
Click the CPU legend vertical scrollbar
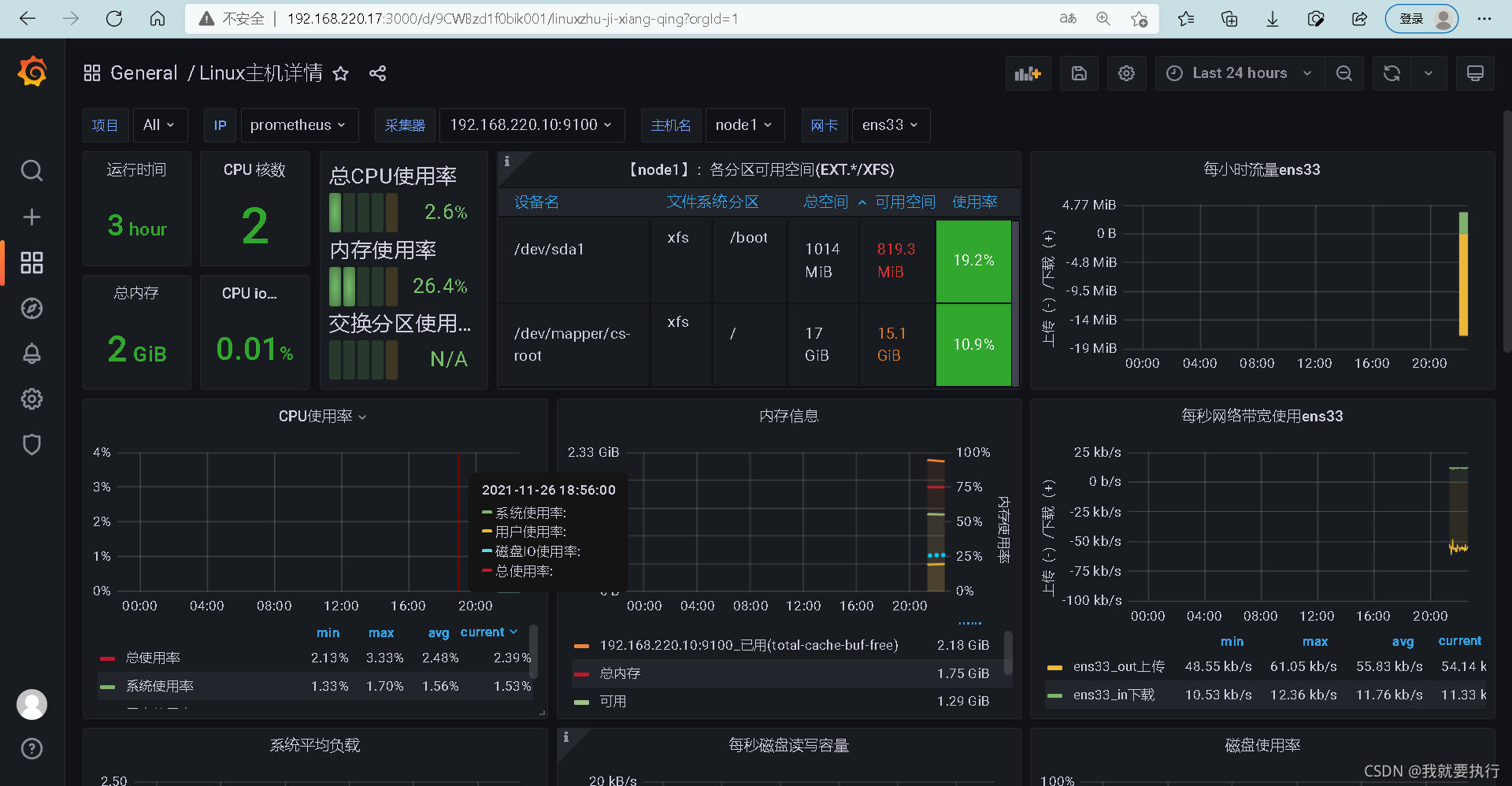click(x=533, y=651)
